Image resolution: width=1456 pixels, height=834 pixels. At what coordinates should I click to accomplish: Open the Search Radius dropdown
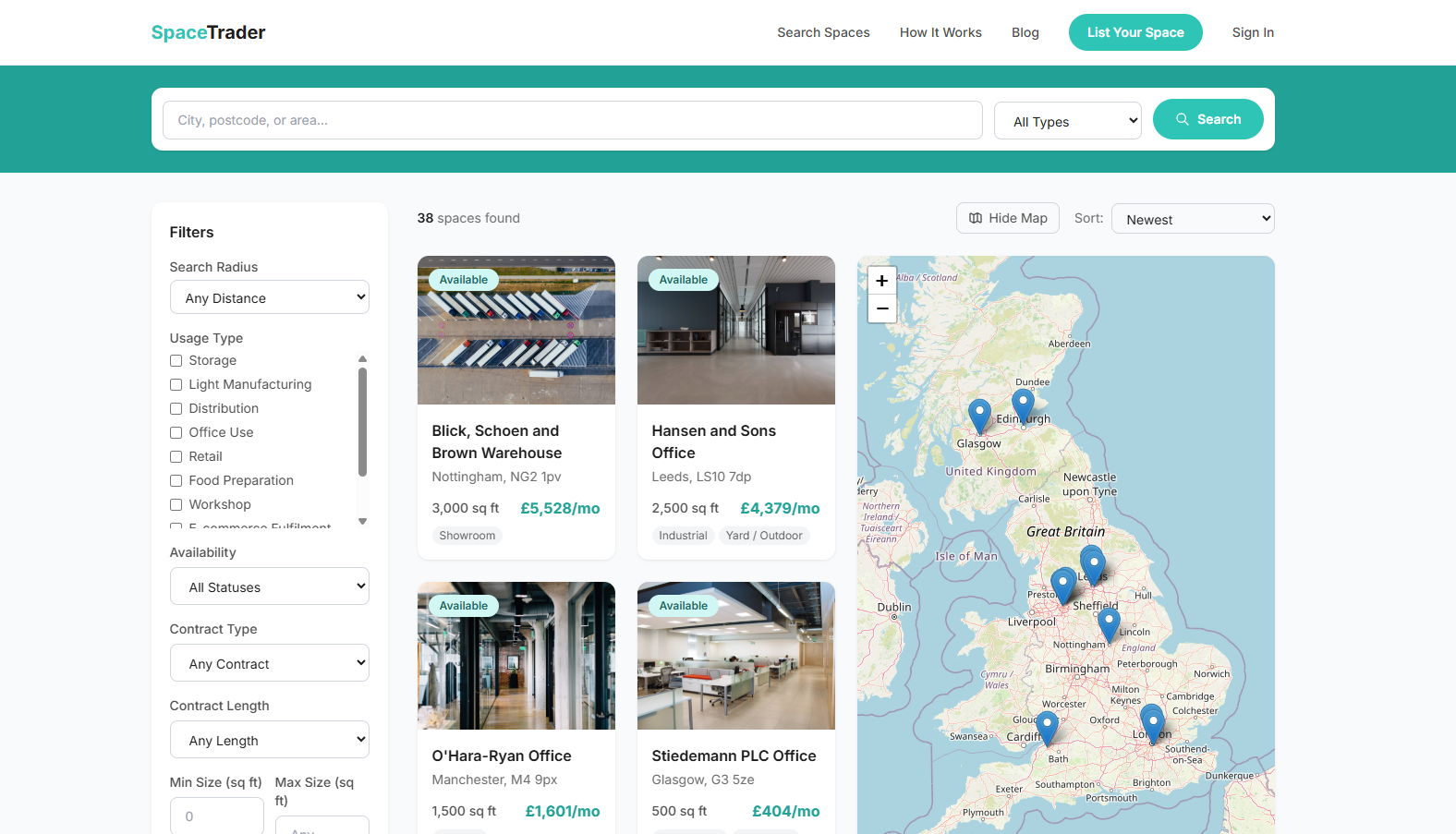(x=269, y=297)
